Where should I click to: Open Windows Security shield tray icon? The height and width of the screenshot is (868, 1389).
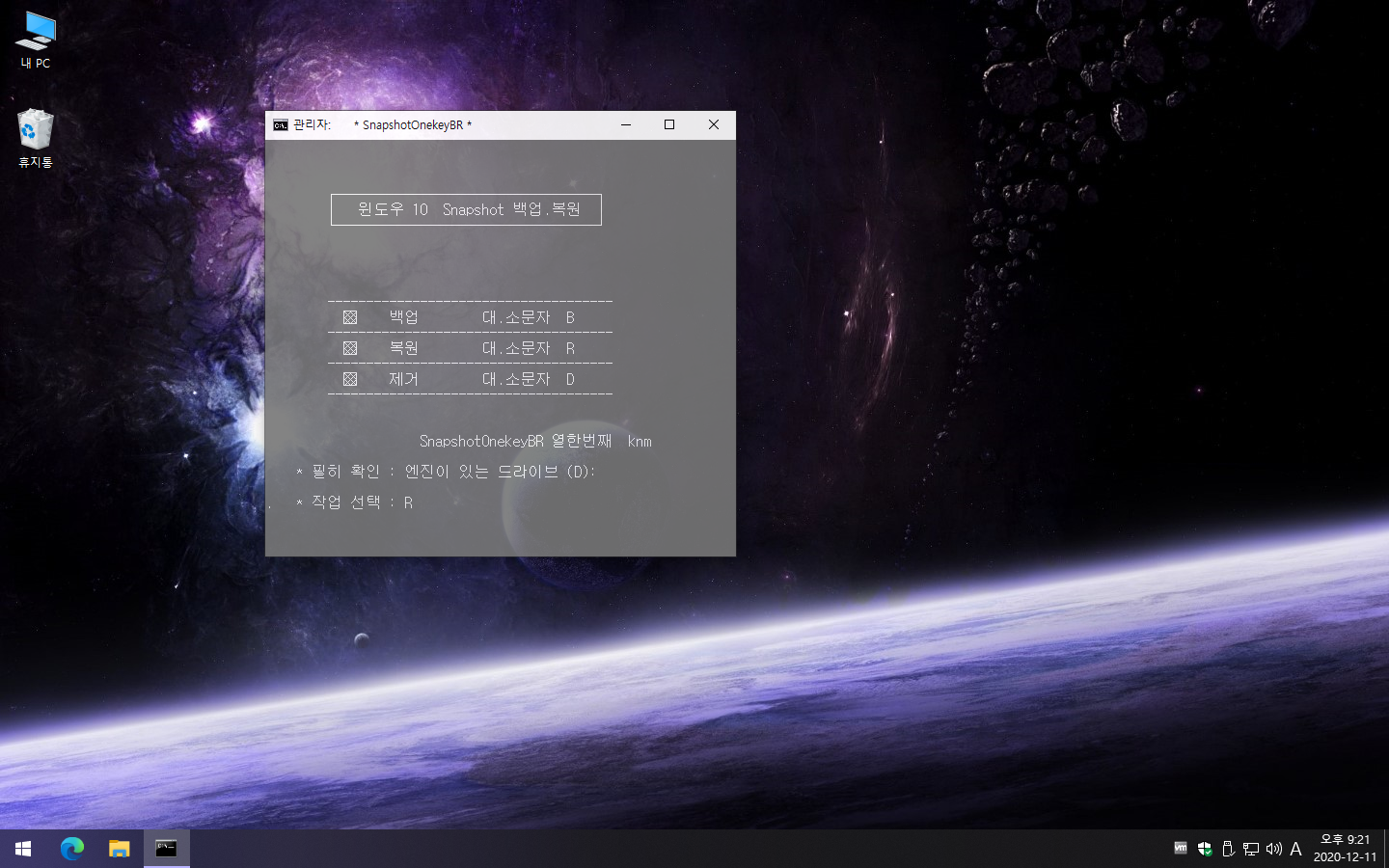tap(1205, 849)
